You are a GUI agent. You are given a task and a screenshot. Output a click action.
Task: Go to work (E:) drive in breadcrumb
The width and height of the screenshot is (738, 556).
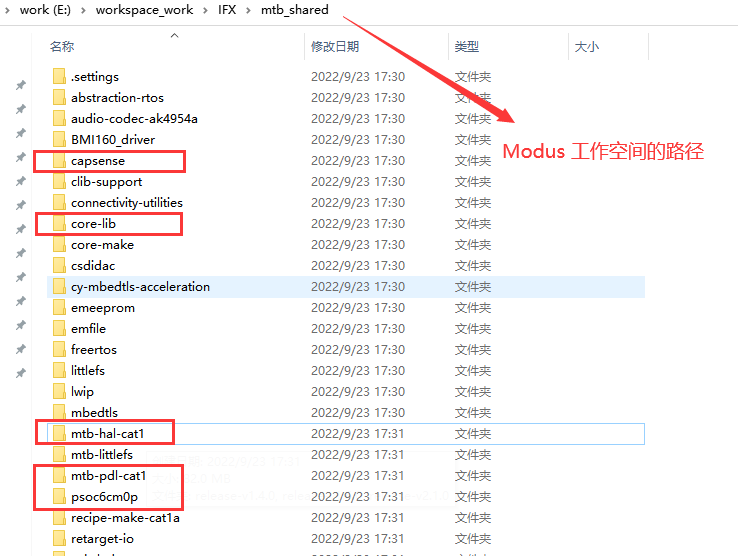tap(48, 10)
